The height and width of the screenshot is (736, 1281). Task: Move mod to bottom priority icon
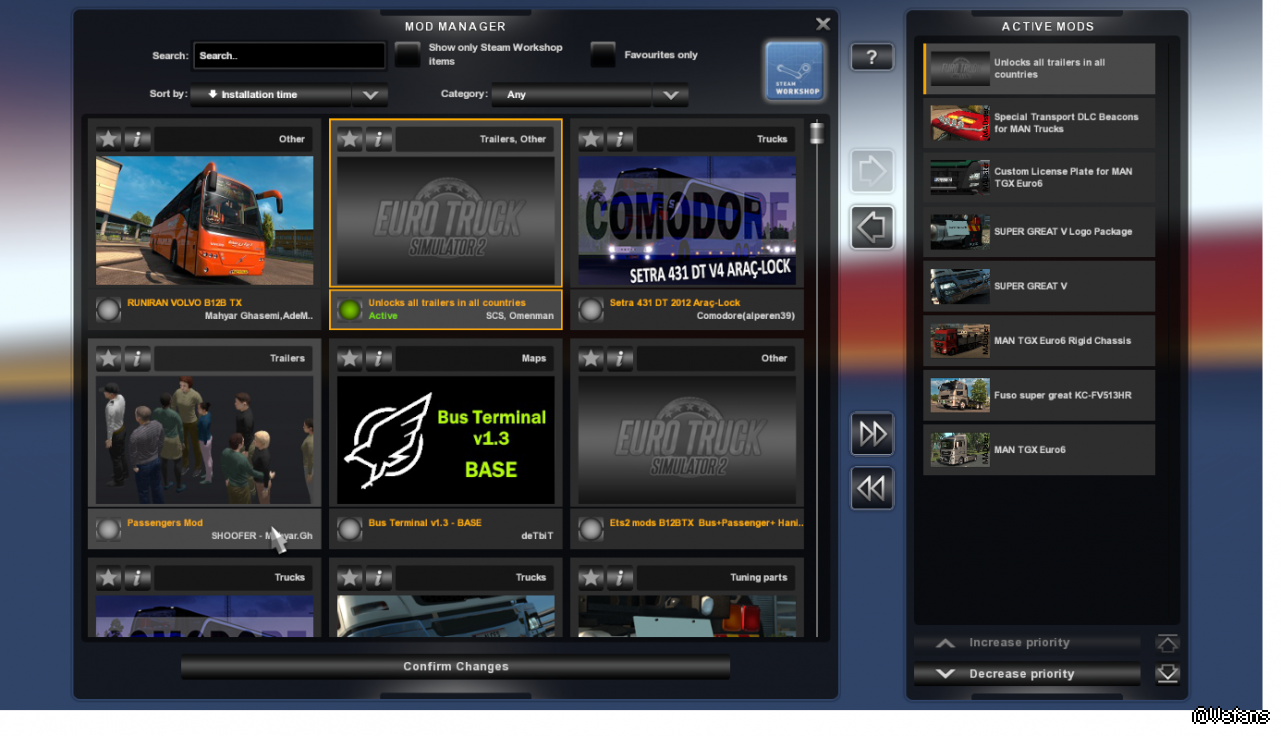[1167, 674]
